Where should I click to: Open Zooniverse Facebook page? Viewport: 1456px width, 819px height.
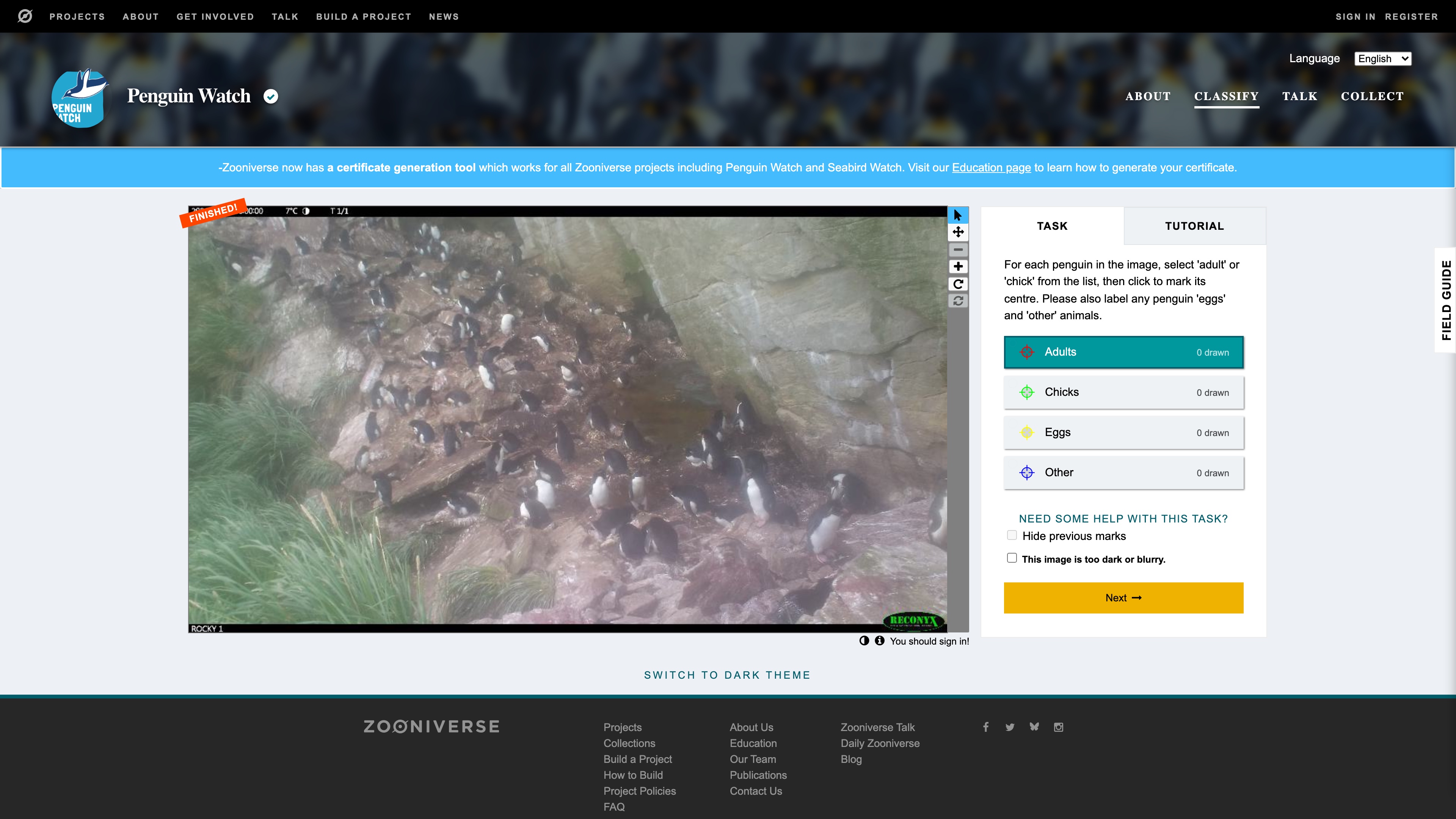coord(986,727)
